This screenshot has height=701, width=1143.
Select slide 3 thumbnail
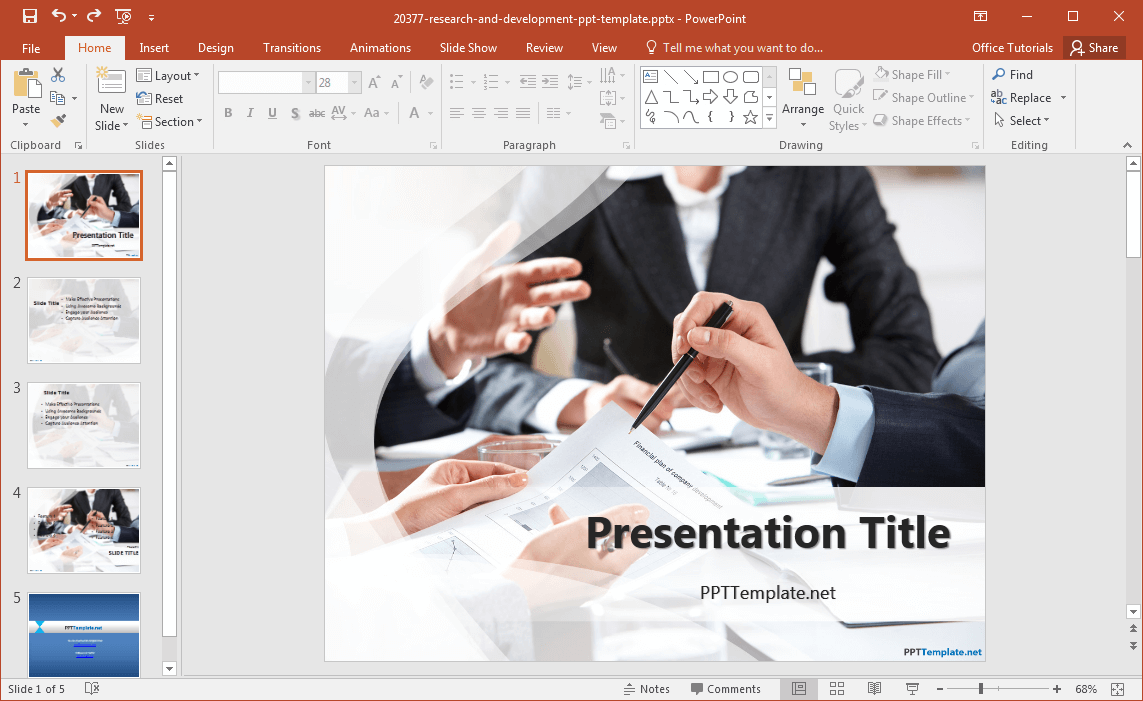[x=84, y=425]
